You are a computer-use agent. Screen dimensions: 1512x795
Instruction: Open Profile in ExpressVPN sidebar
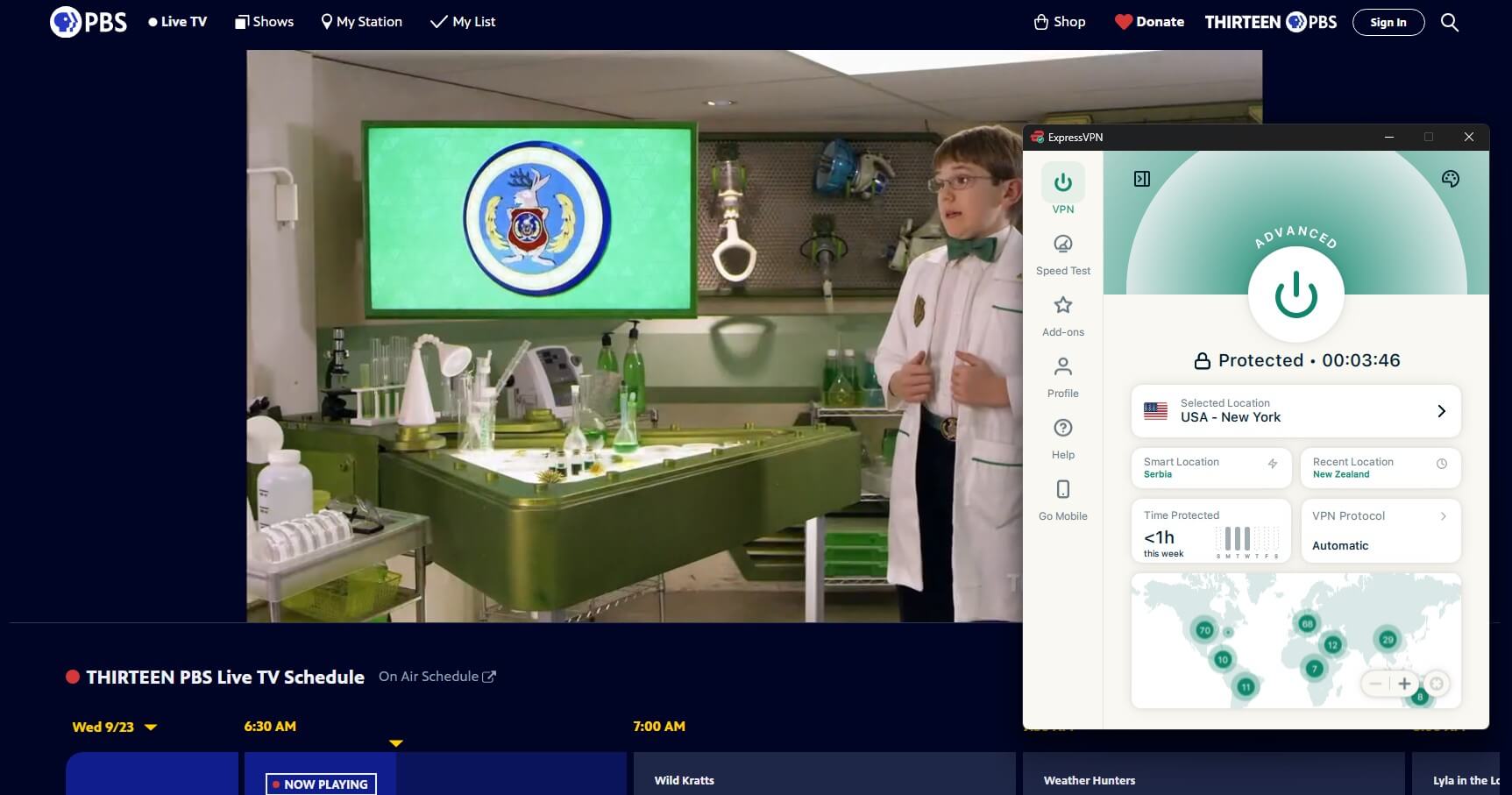point(1063,378)
